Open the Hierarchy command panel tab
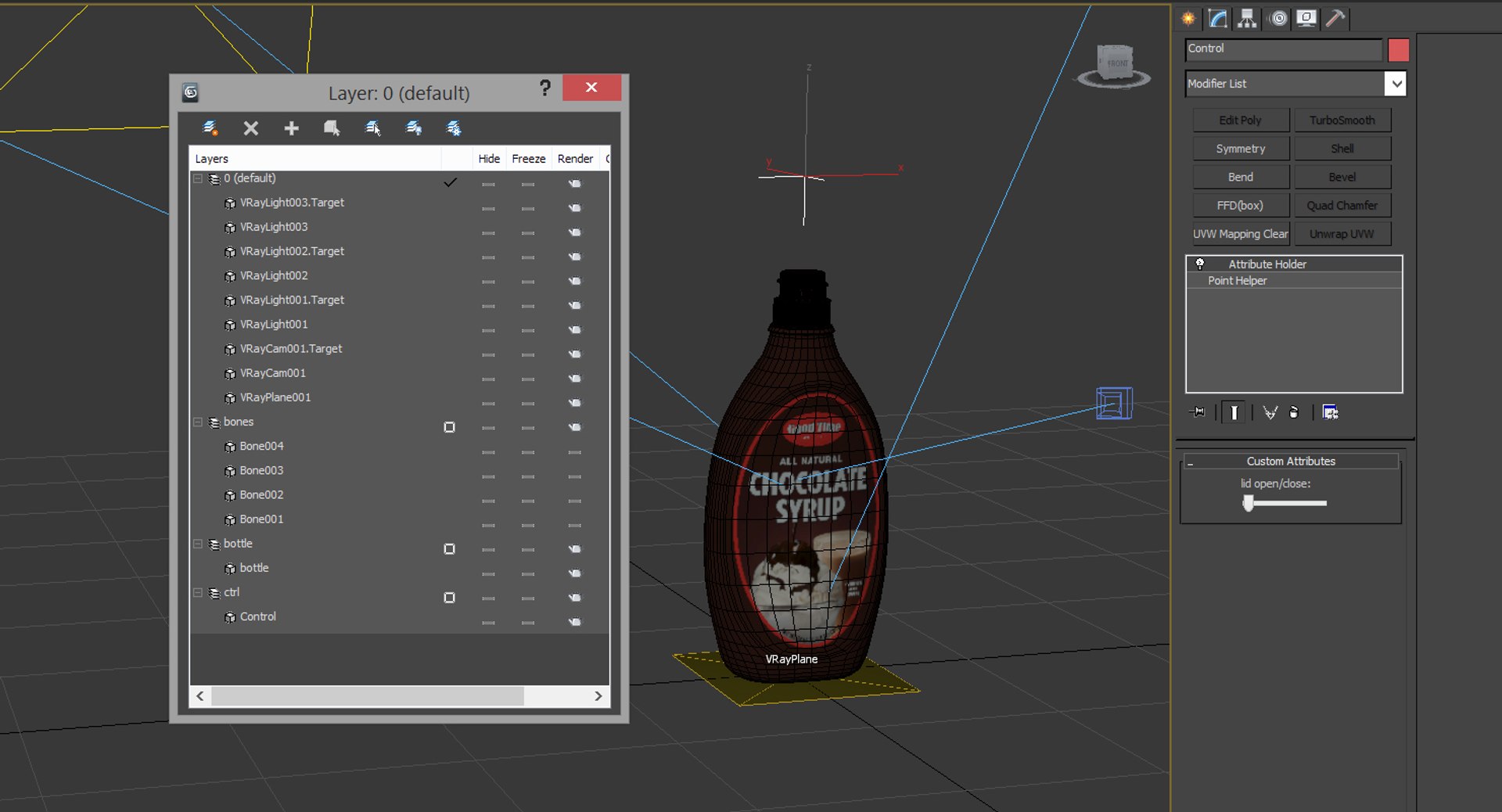This screenshot has height=812, width=1502. [x=1247, y=18]
